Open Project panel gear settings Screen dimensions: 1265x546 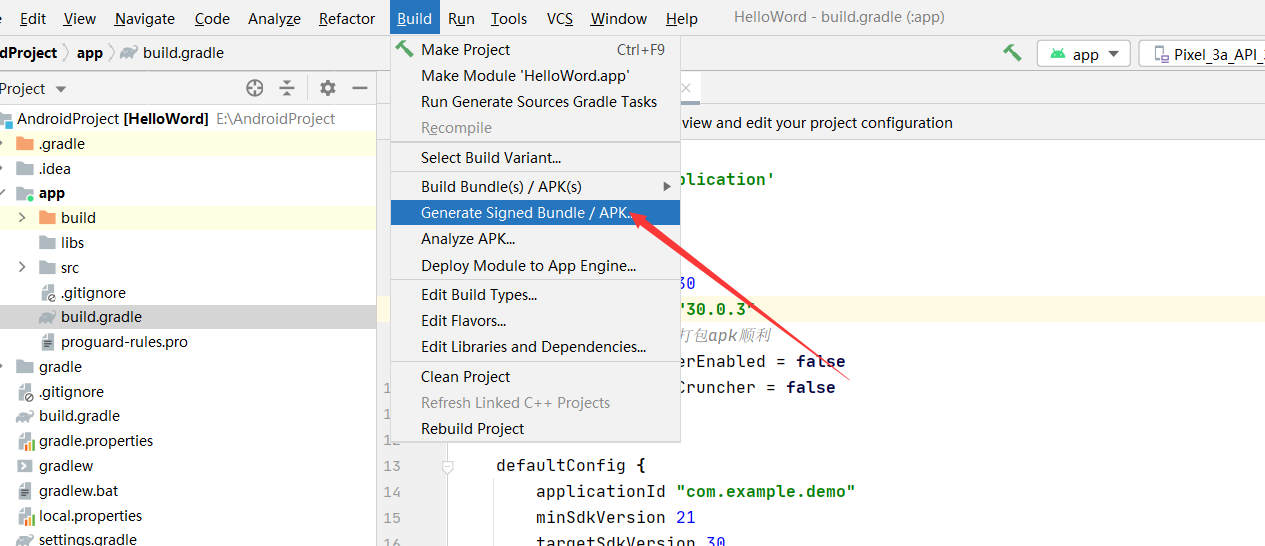328,88
